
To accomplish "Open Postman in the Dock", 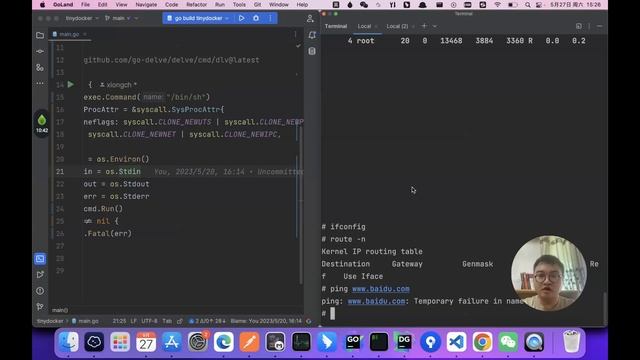I will [x=249, y=342].
